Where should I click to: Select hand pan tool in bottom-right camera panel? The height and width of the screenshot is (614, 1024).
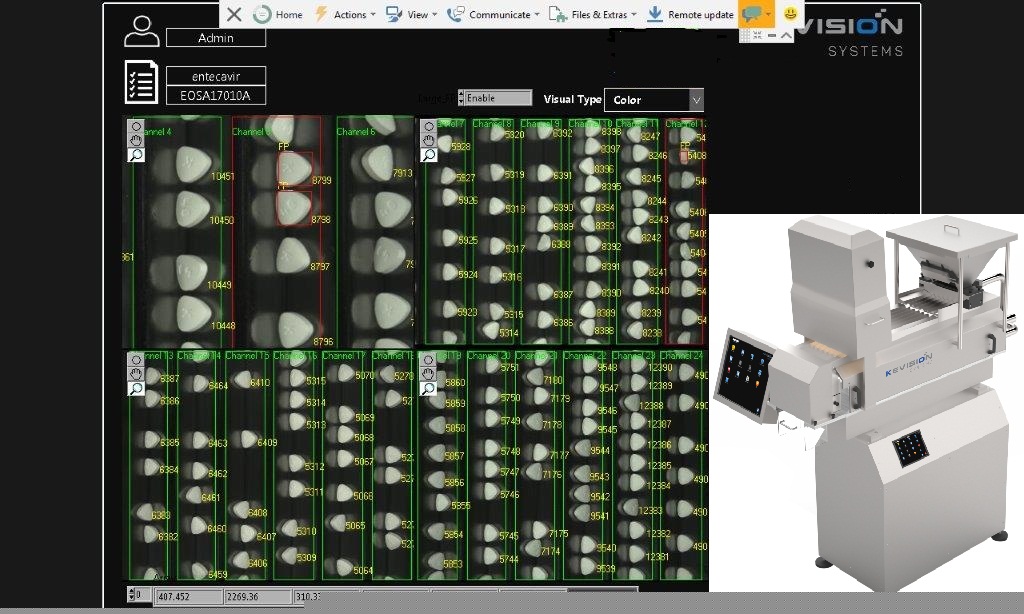428,374
